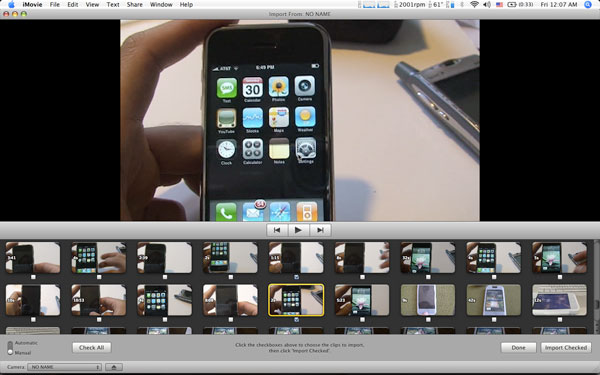The height and width of the screenshot is (375, 600).
Task: Select the 35s clip thumbnail
Action: [x=33, y=300]
